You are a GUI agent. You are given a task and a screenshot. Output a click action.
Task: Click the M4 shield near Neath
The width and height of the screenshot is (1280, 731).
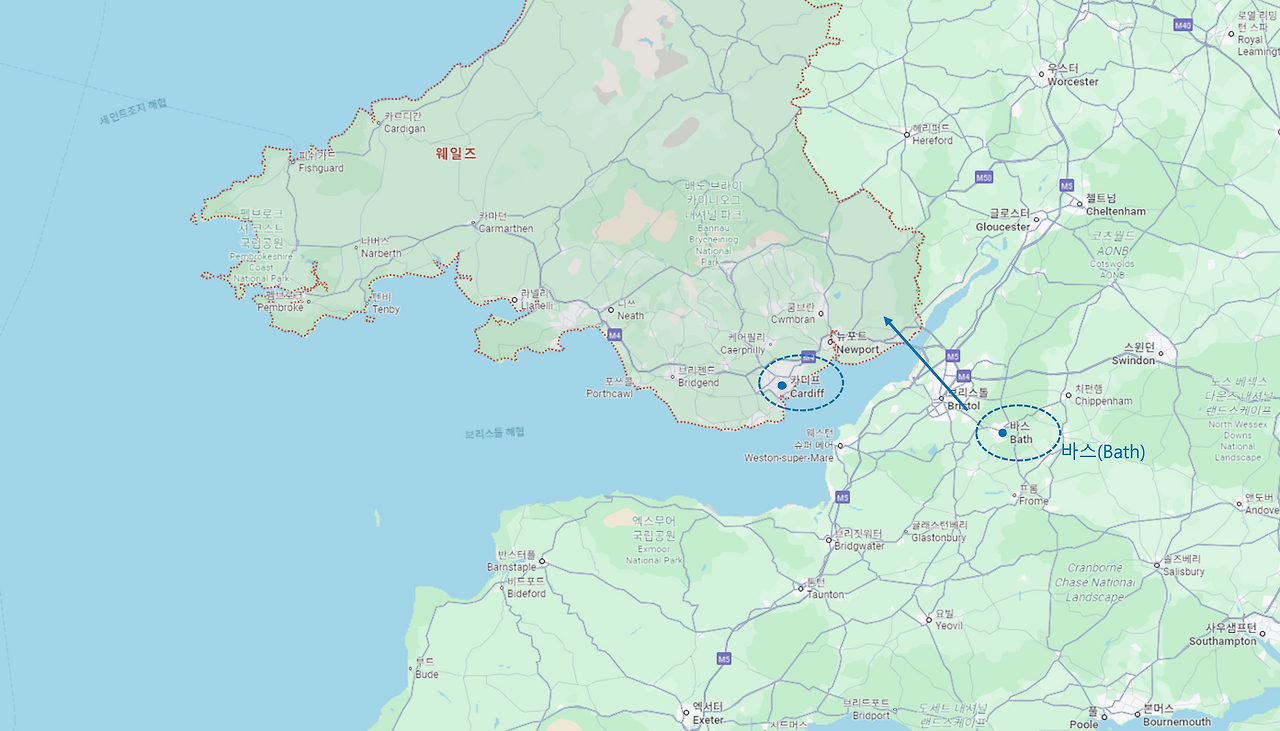614,335
